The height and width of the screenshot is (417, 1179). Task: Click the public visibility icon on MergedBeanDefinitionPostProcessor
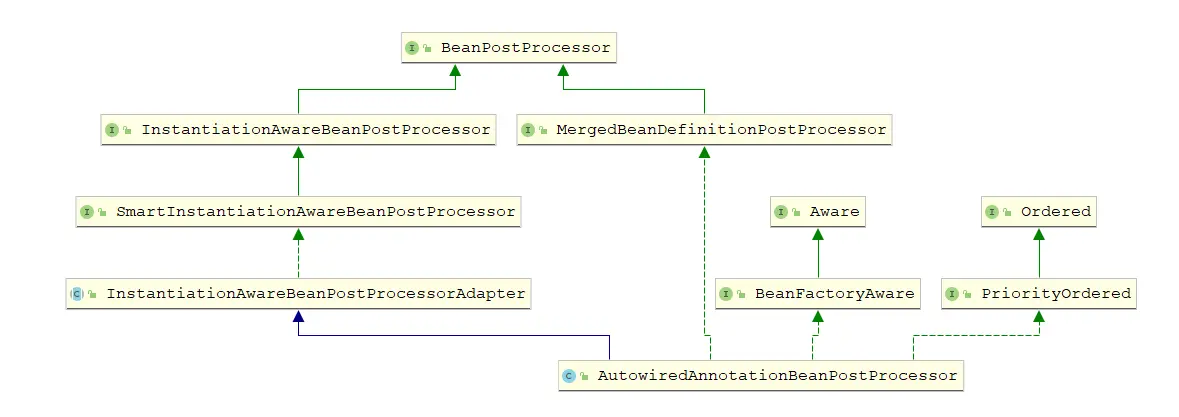click(542, 131)
